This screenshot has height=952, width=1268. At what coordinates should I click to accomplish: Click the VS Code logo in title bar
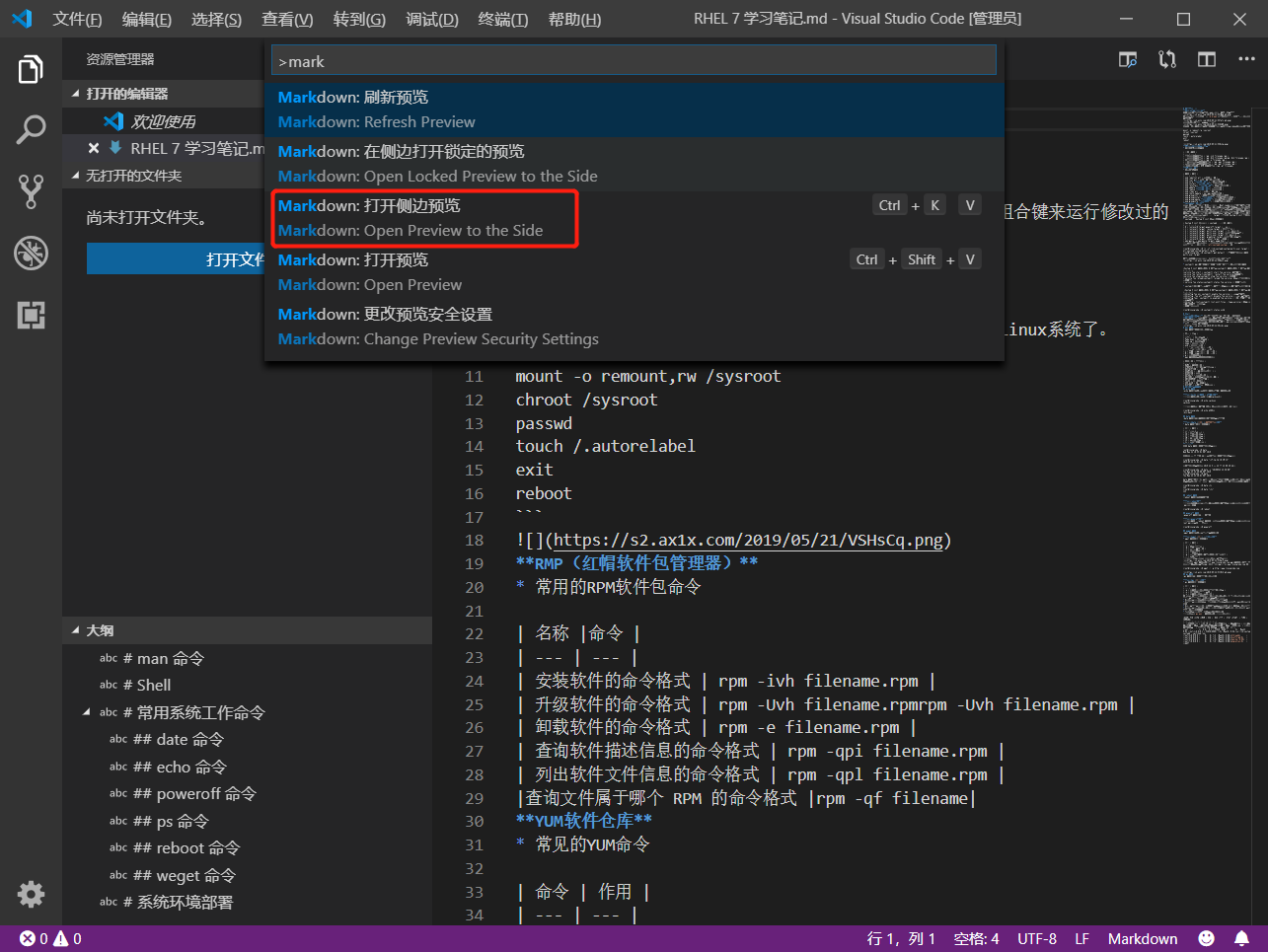pyautogui.click(x=22, y=19)
